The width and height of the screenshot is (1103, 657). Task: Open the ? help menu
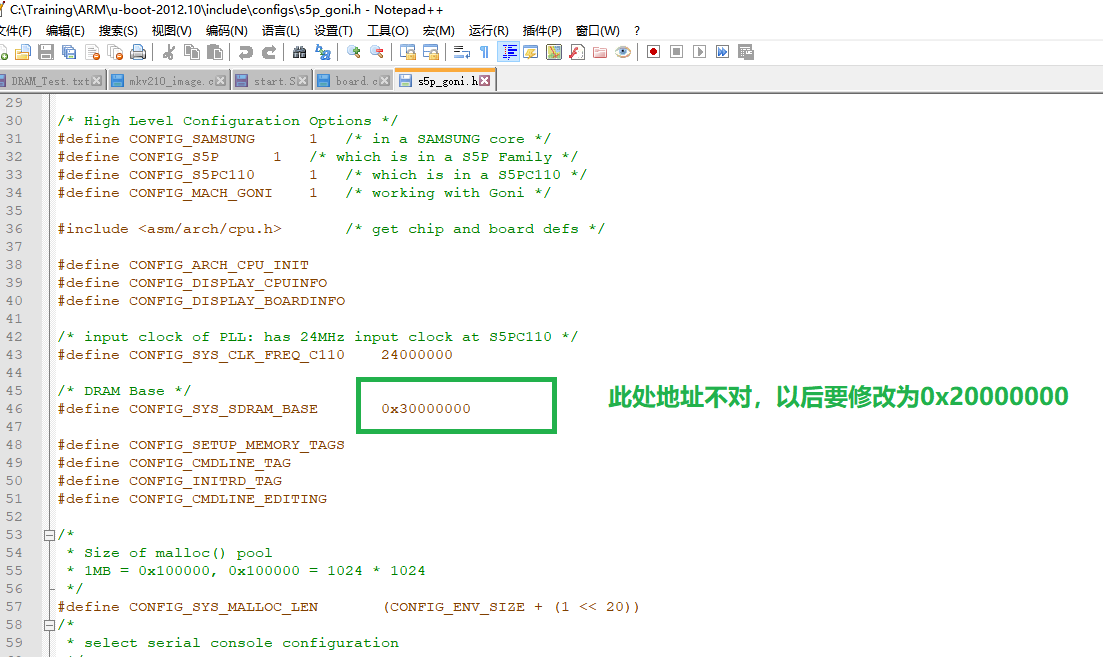coord(637,31)
